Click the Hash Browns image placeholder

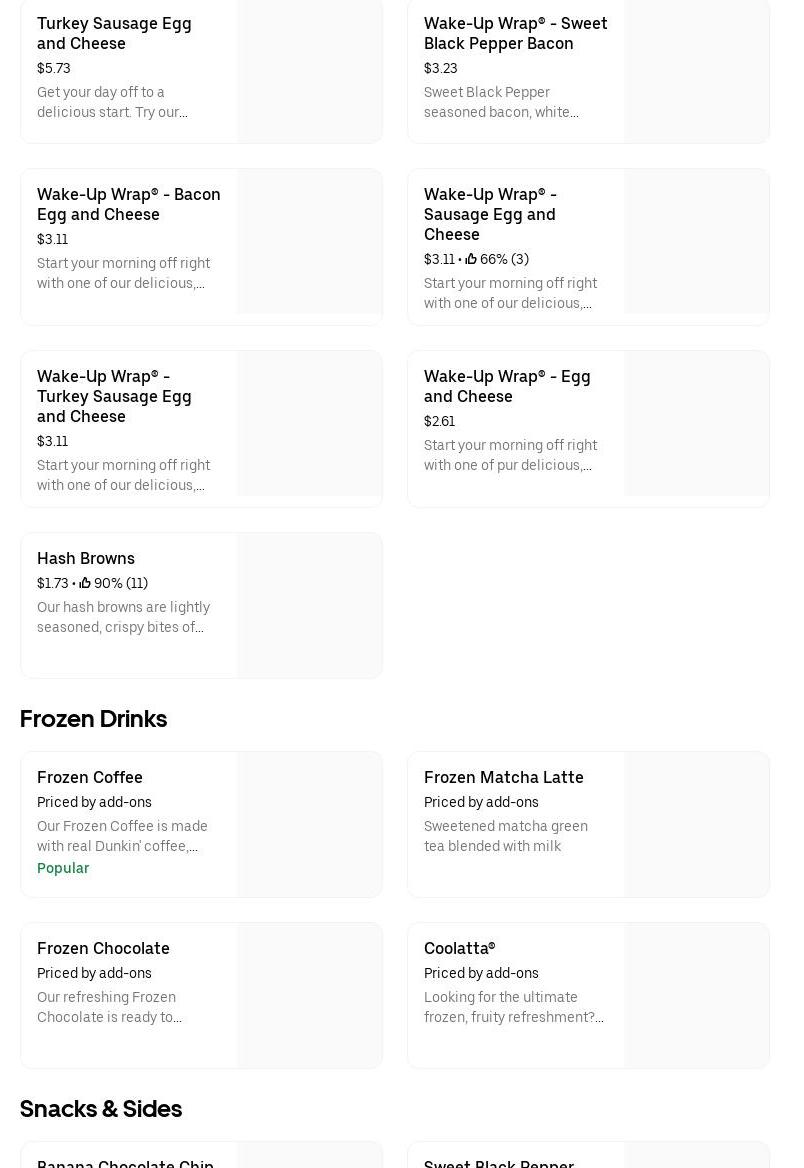tap(309, 605)
